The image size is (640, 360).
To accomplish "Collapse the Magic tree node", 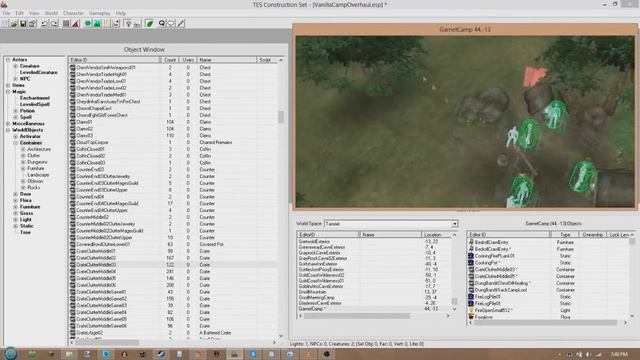I will (8, 92).
